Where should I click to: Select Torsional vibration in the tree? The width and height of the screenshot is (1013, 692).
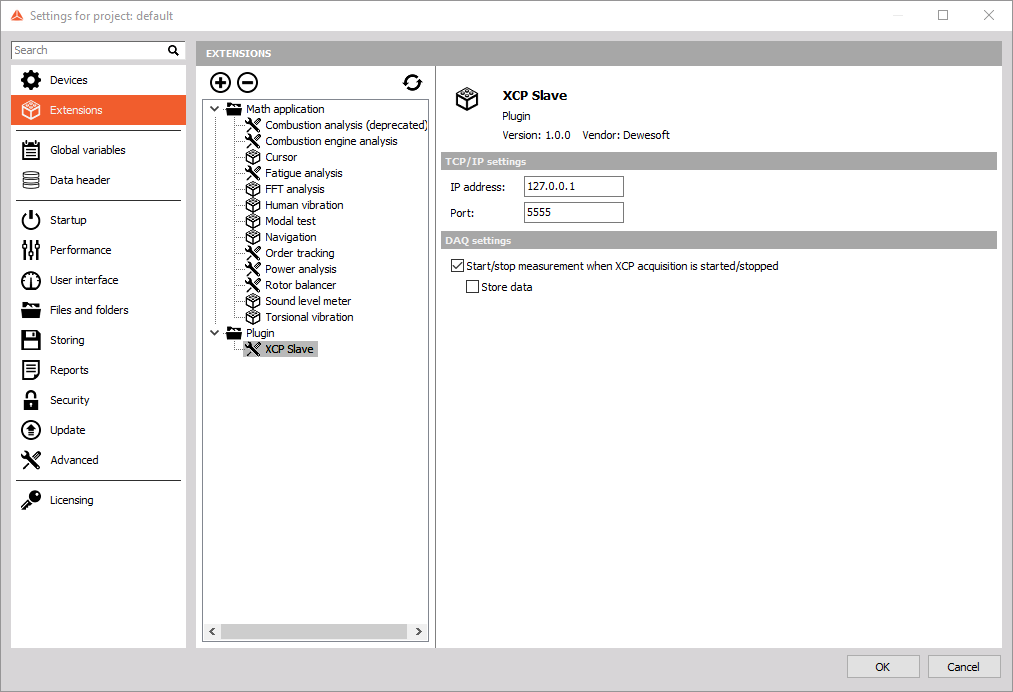click(309, 317)
